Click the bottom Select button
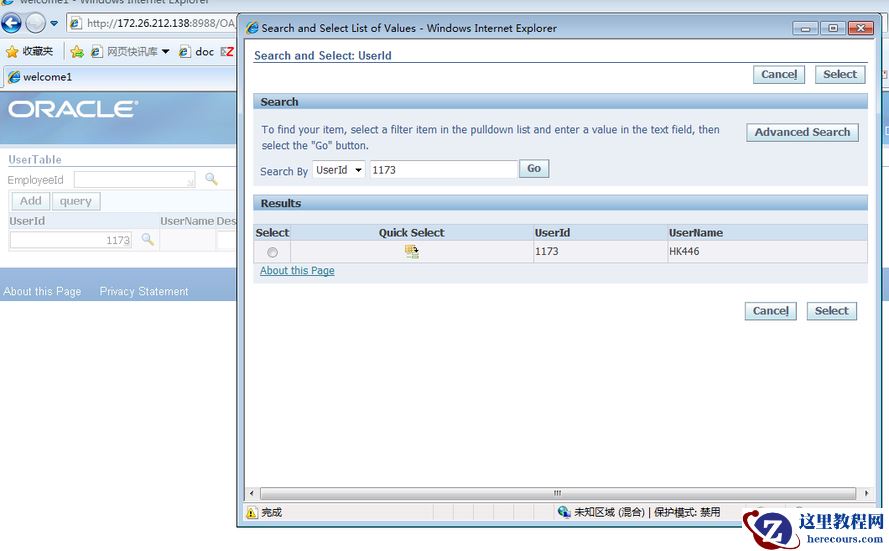This screenshot has width=889, height=551. [832, 311]
